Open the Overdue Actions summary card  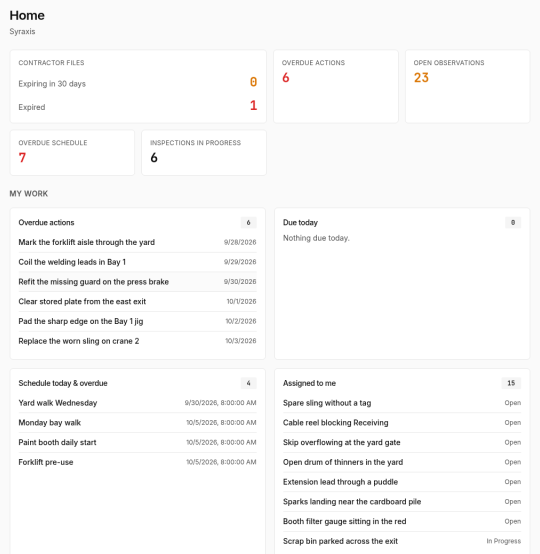point(336,87)
